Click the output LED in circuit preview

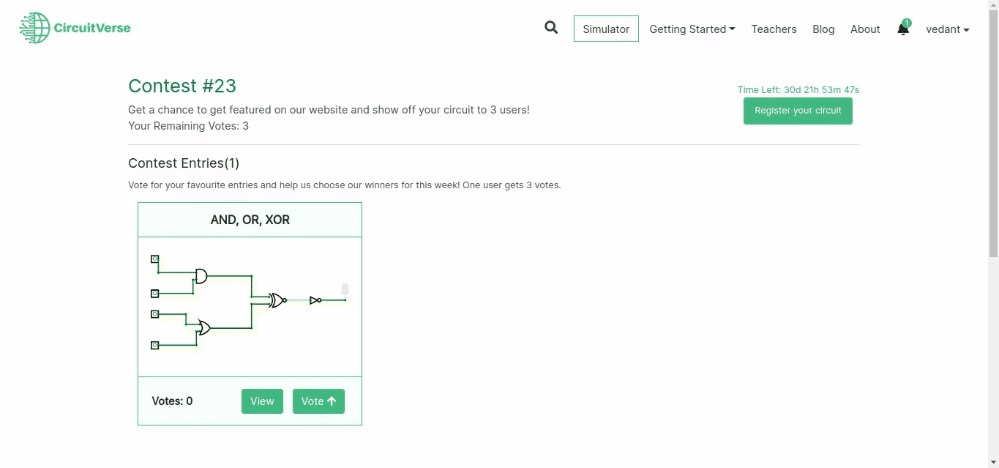[x=345, y=290]
